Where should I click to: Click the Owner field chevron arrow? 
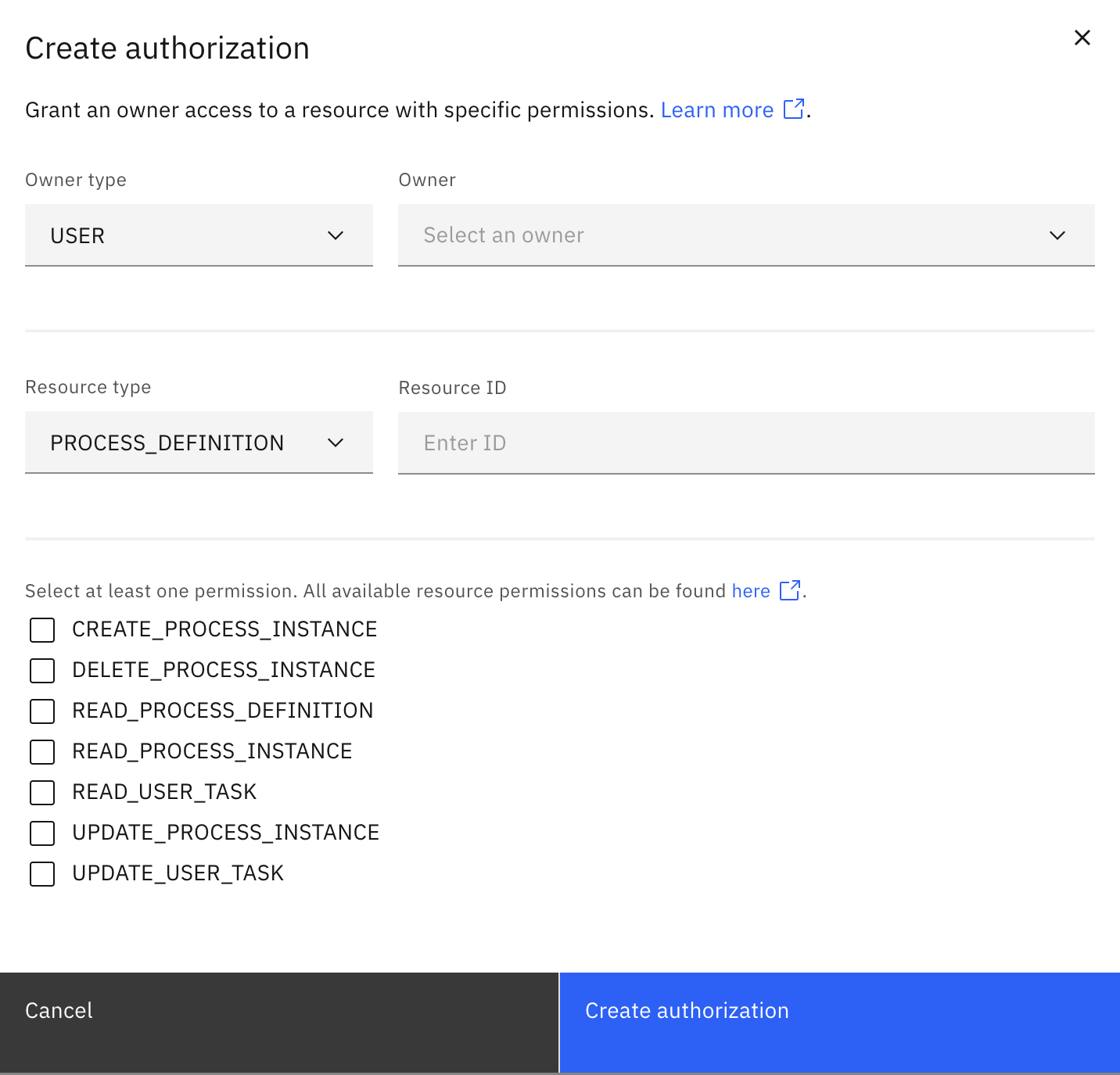1057,235
